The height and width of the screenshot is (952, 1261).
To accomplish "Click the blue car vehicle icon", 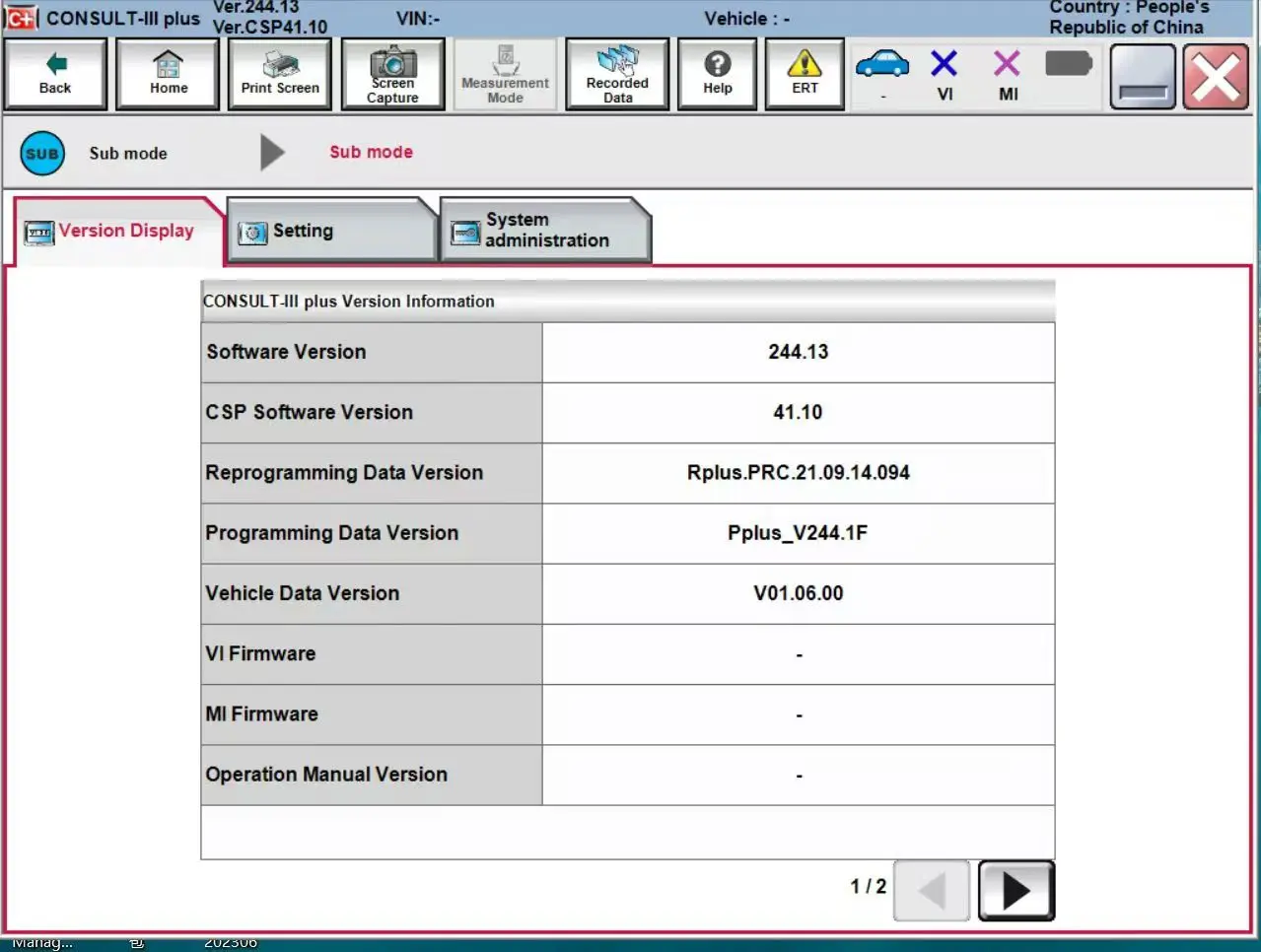I will pos(882,67).
